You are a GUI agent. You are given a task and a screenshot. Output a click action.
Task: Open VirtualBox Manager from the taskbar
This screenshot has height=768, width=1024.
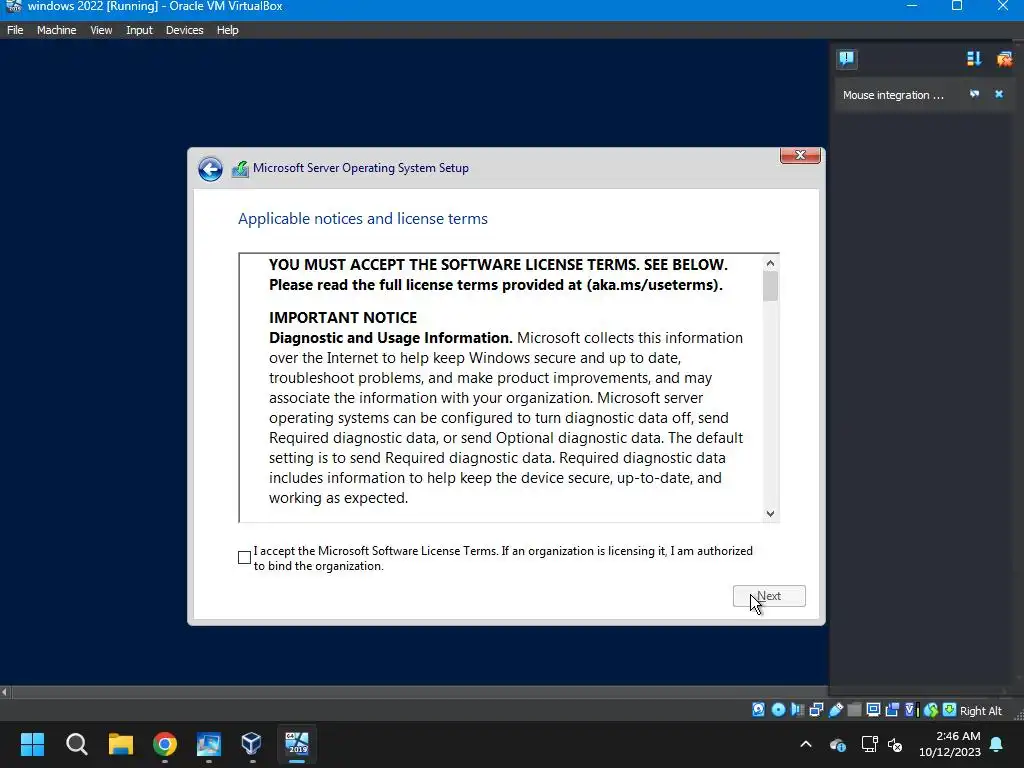pyautogui.click(x=251, y=744)
